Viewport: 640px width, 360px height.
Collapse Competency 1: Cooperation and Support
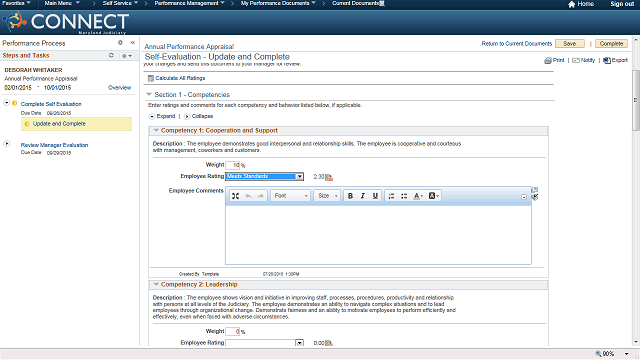pos(156,131)
